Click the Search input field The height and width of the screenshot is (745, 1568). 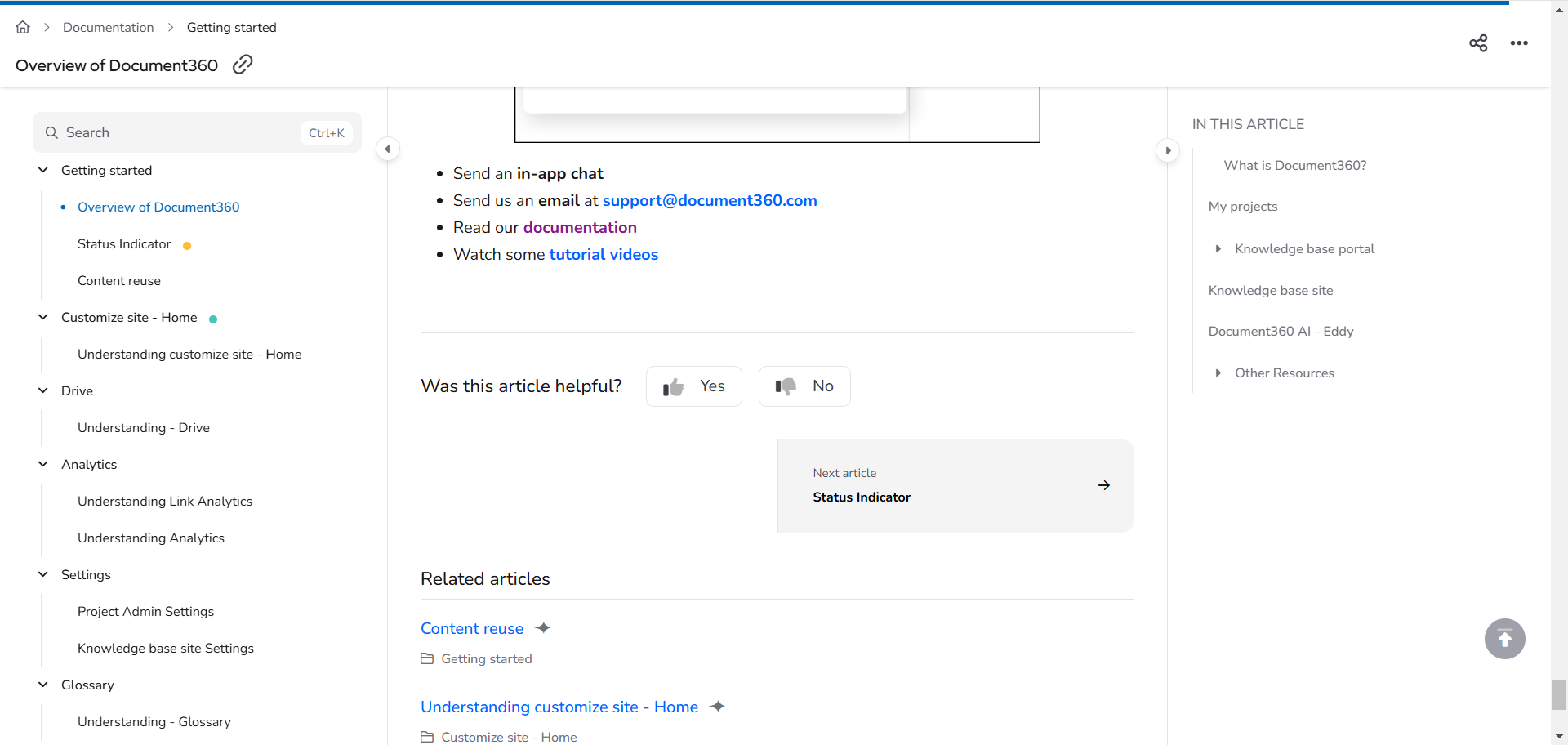click(197, 132)
